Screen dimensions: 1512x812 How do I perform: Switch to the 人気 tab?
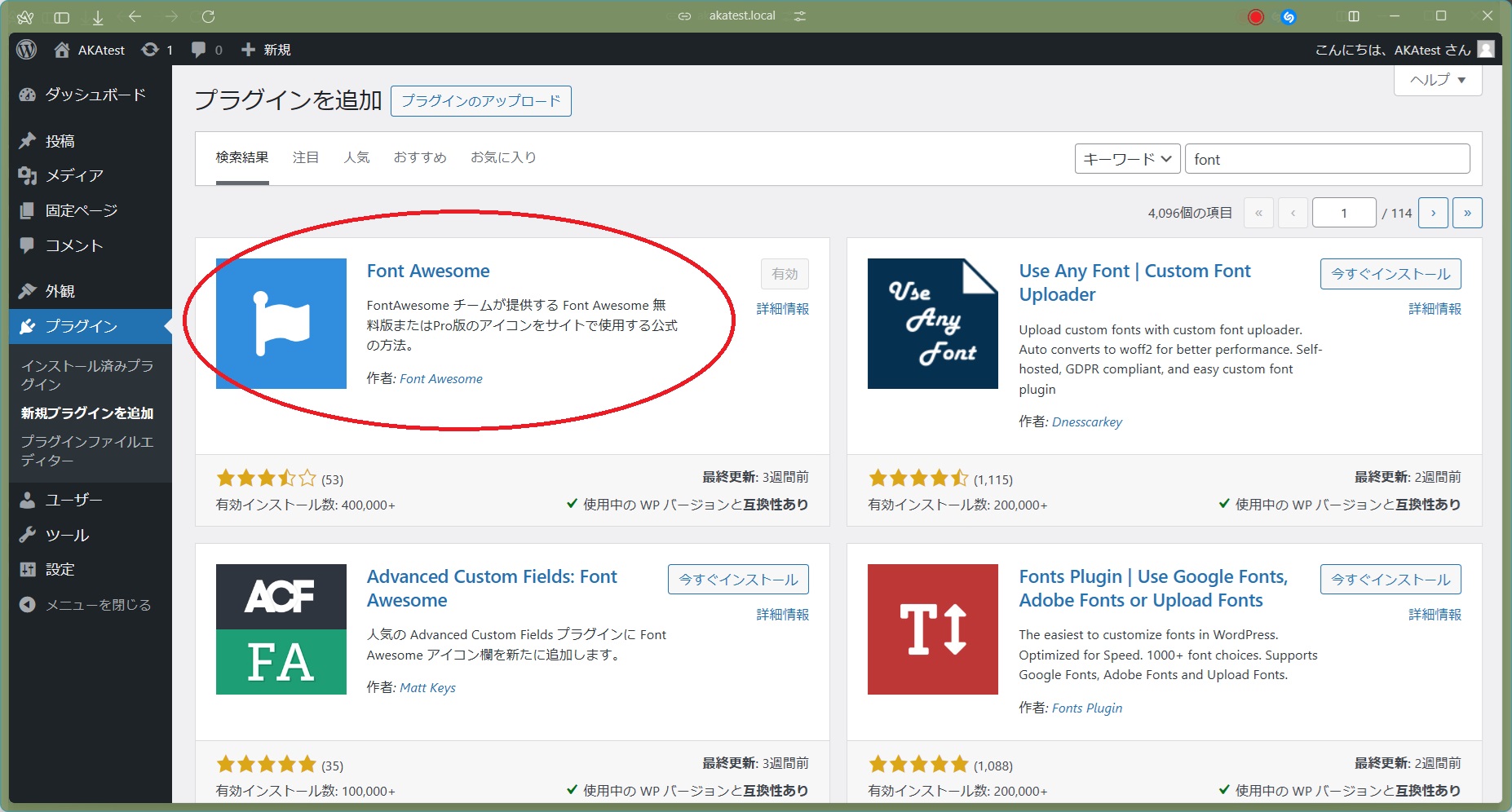click(x=356, y=157)
